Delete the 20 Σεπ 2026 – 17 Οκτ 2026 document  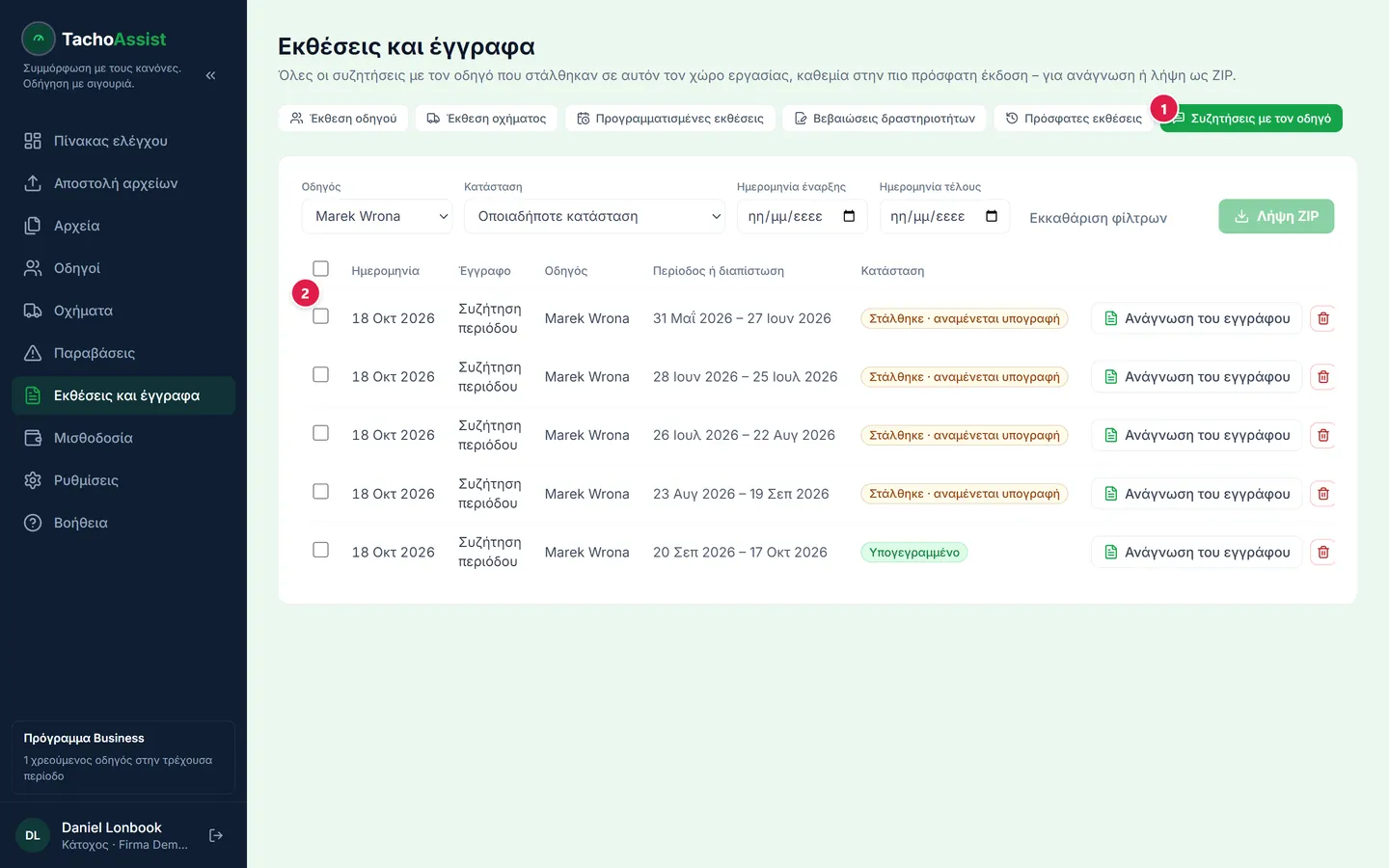point(1322,552)
